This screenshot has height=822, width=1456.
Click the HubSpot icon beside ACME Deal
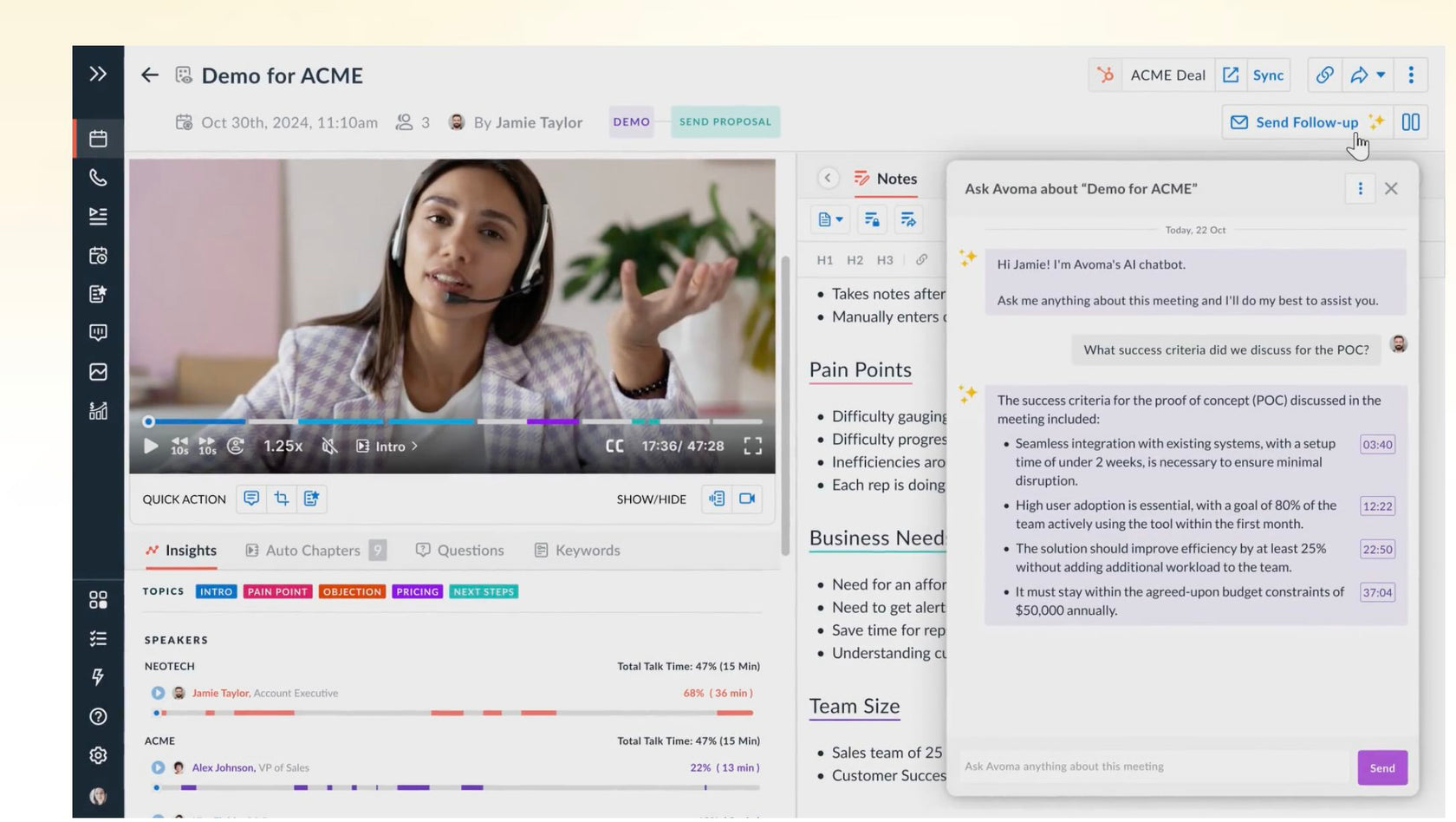(x=1105, y=75)
